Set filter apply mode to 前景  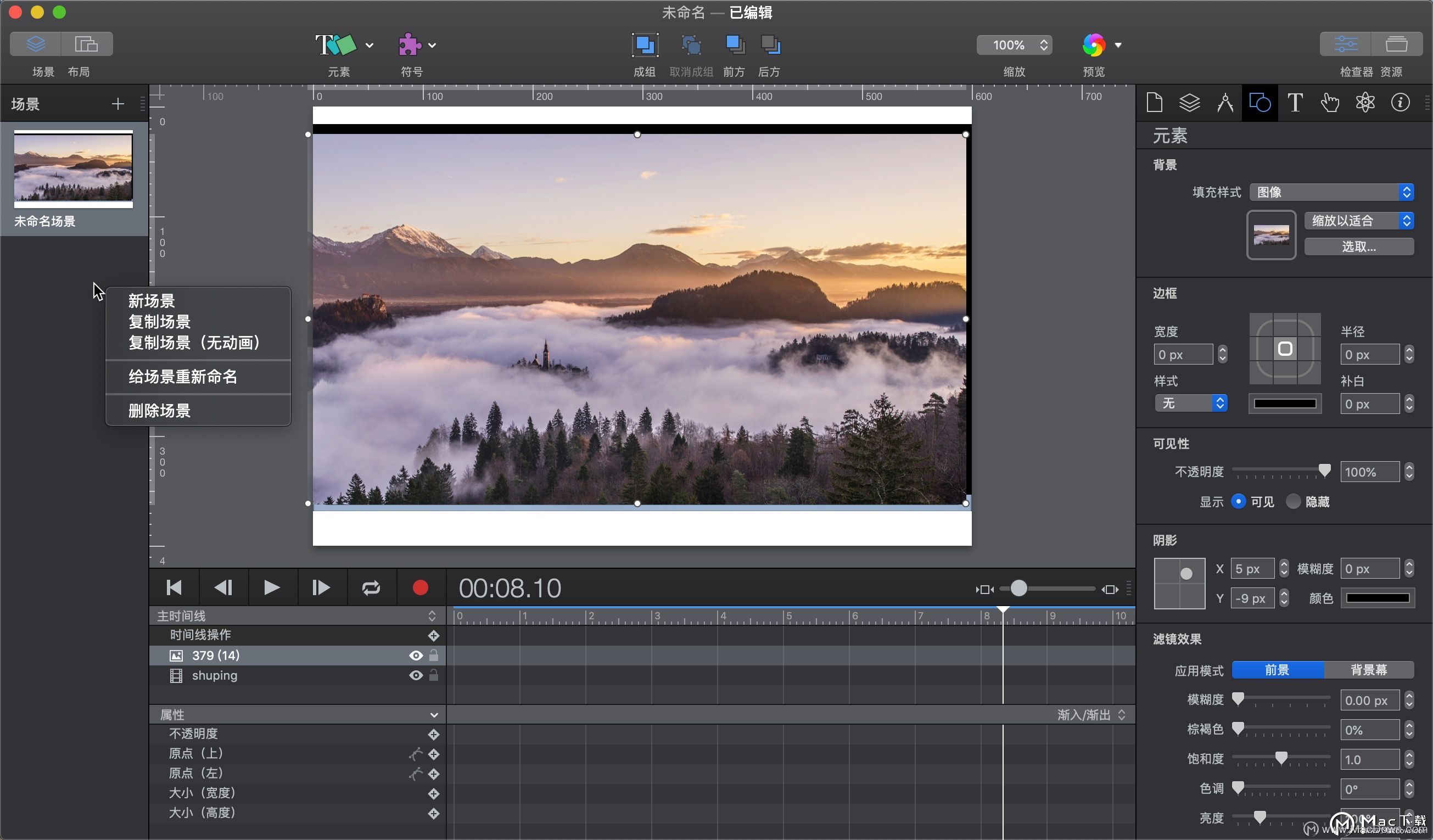point(1277,670)
